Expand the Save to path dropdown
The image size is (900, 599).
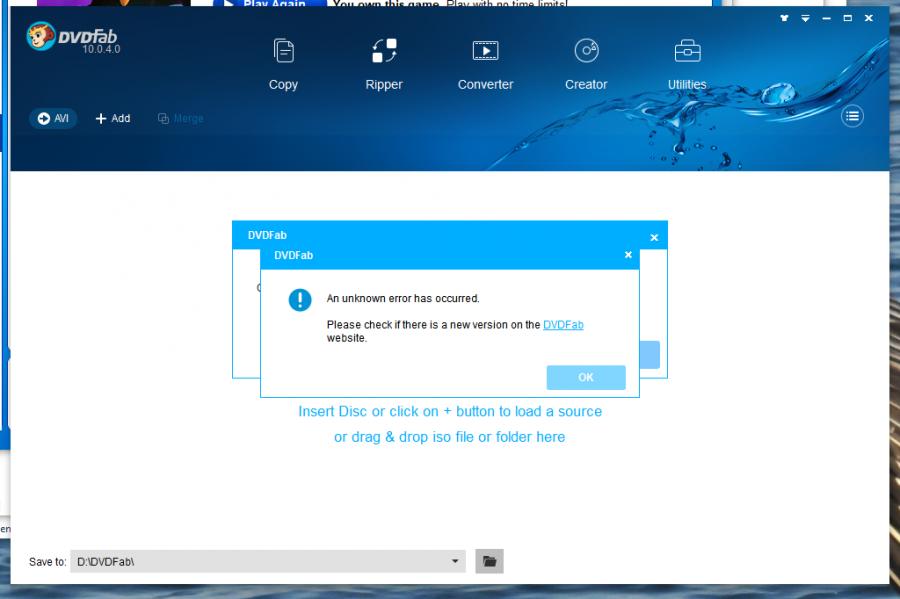pyautogui.click(x=455, y=561)
